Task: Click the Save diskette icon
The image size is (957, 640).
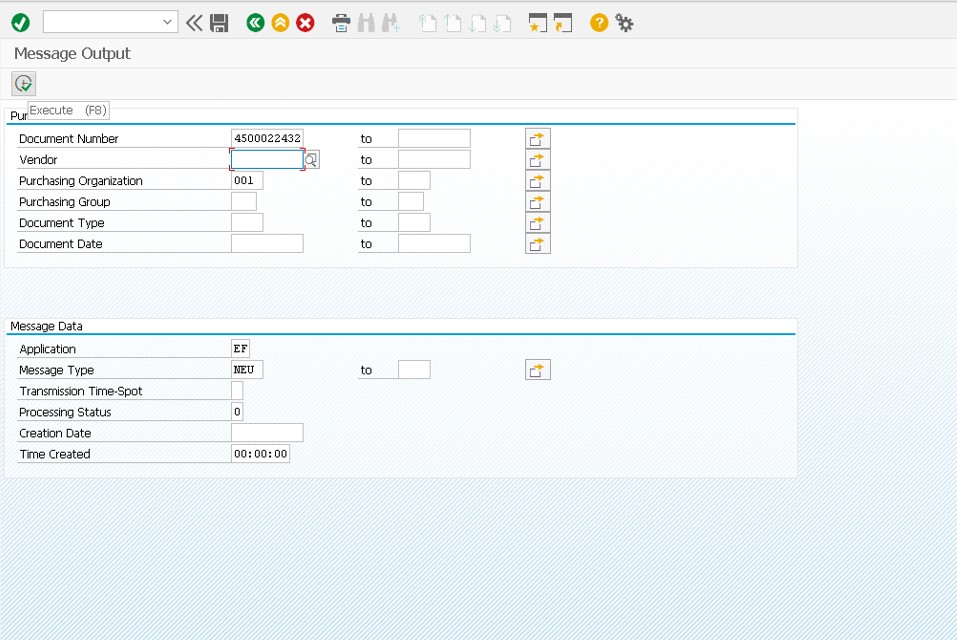Action: [219, 23]
